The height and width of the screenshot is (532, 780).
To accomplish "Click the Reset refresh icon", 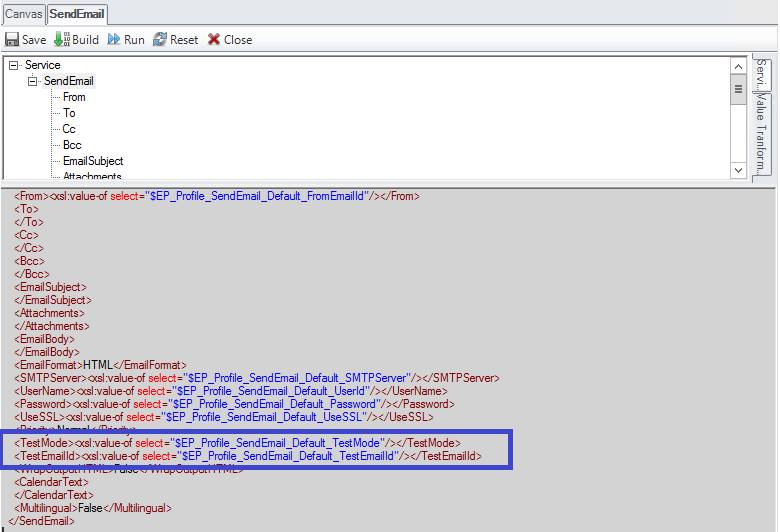I will [160, 39].
